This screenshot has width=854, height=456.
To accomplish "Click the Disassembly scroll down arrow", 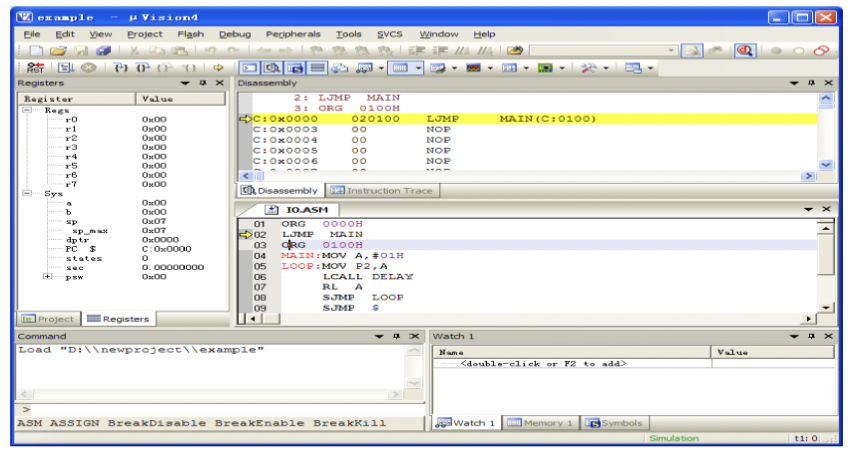I will pos(826,165).
